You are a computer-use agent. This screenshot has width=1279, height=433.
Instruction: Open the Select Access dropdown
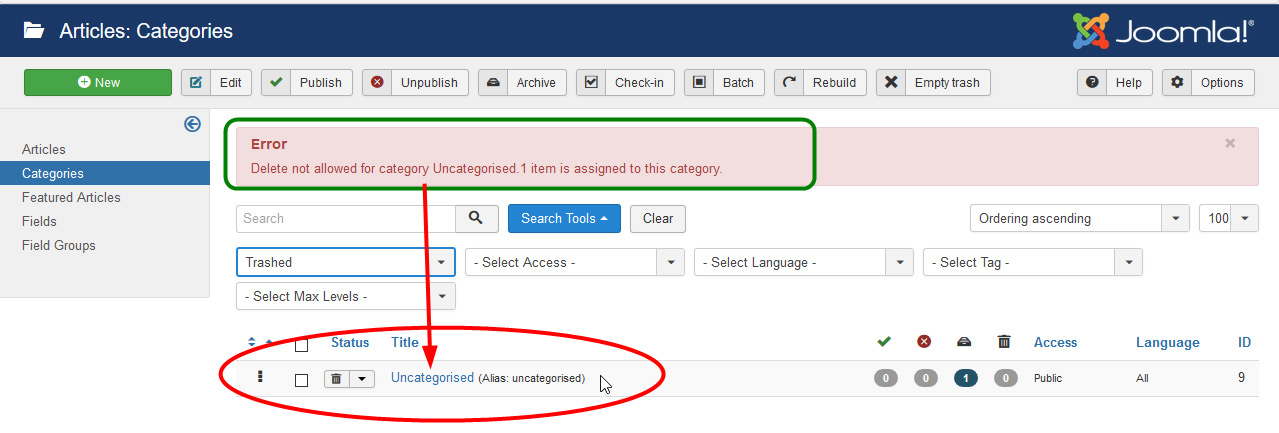(x=575, y=262)
